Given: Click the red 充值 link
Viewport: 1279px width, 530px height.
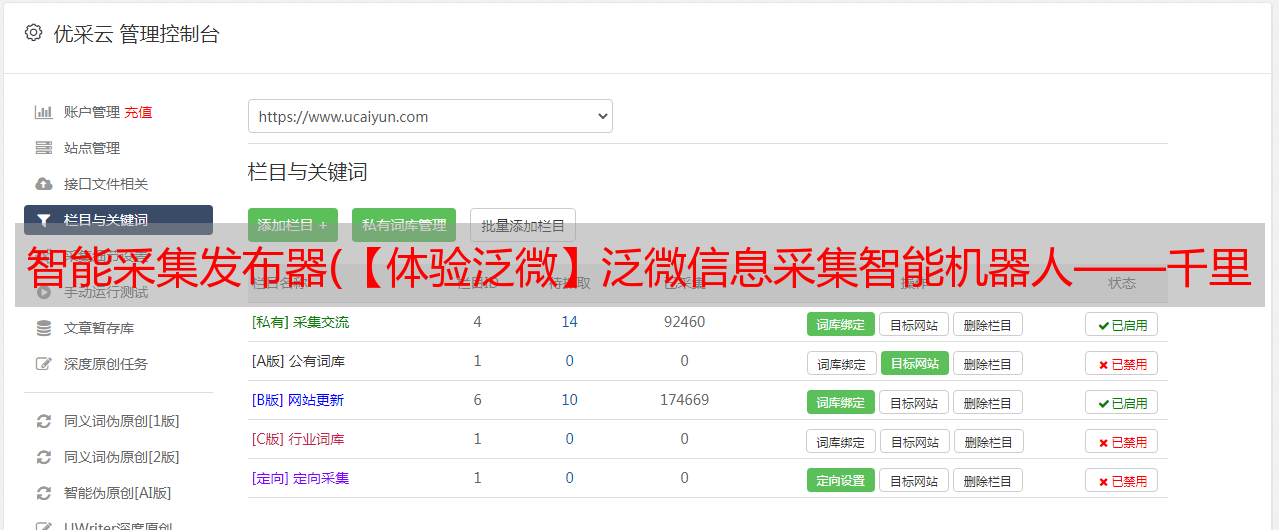Looking at the screenshot, I should (139, 112).
